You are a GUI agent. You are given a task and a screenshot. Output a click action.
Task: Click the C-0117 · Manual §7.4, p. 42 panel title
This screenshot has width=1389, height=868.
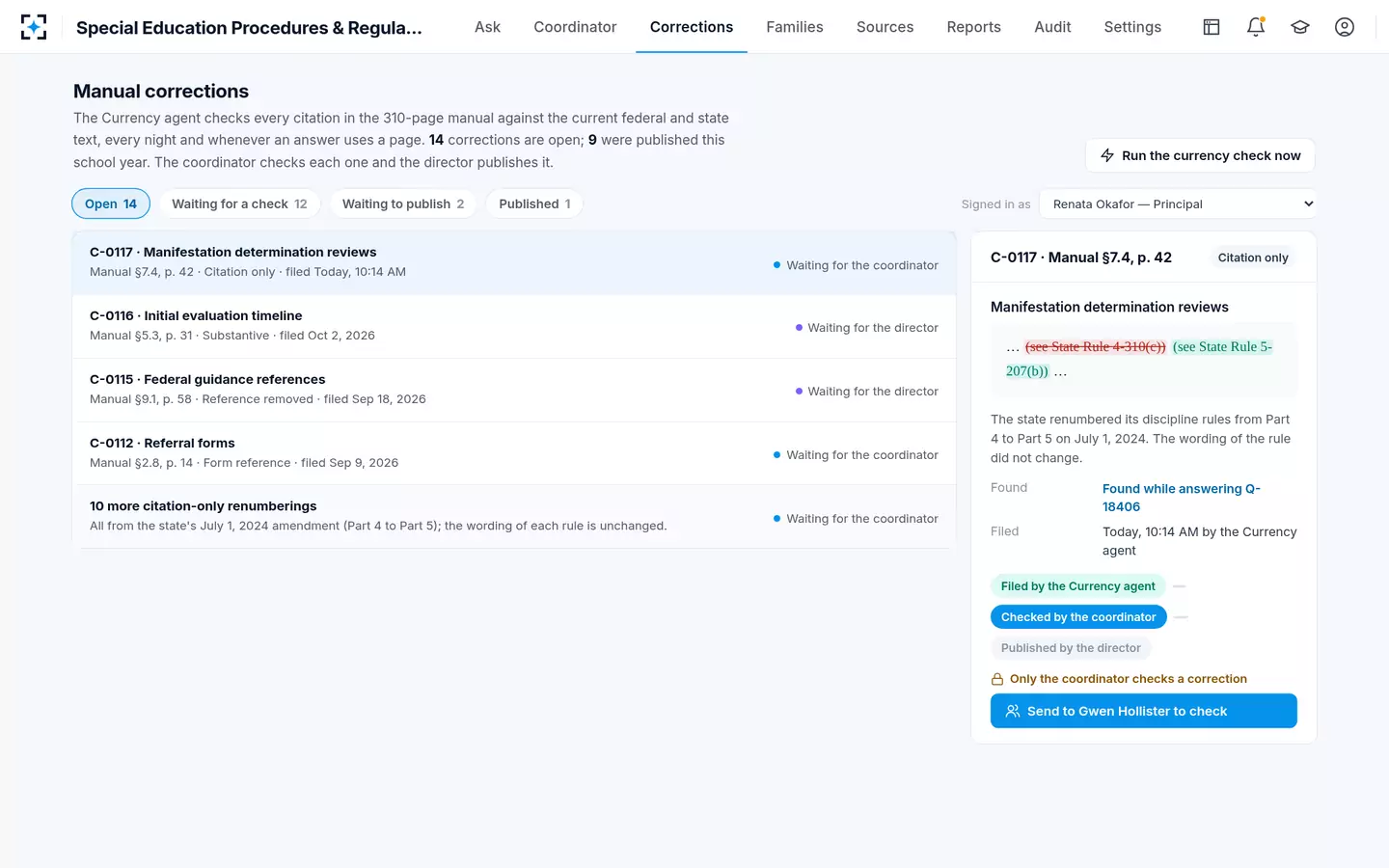tap(1081, 258)
